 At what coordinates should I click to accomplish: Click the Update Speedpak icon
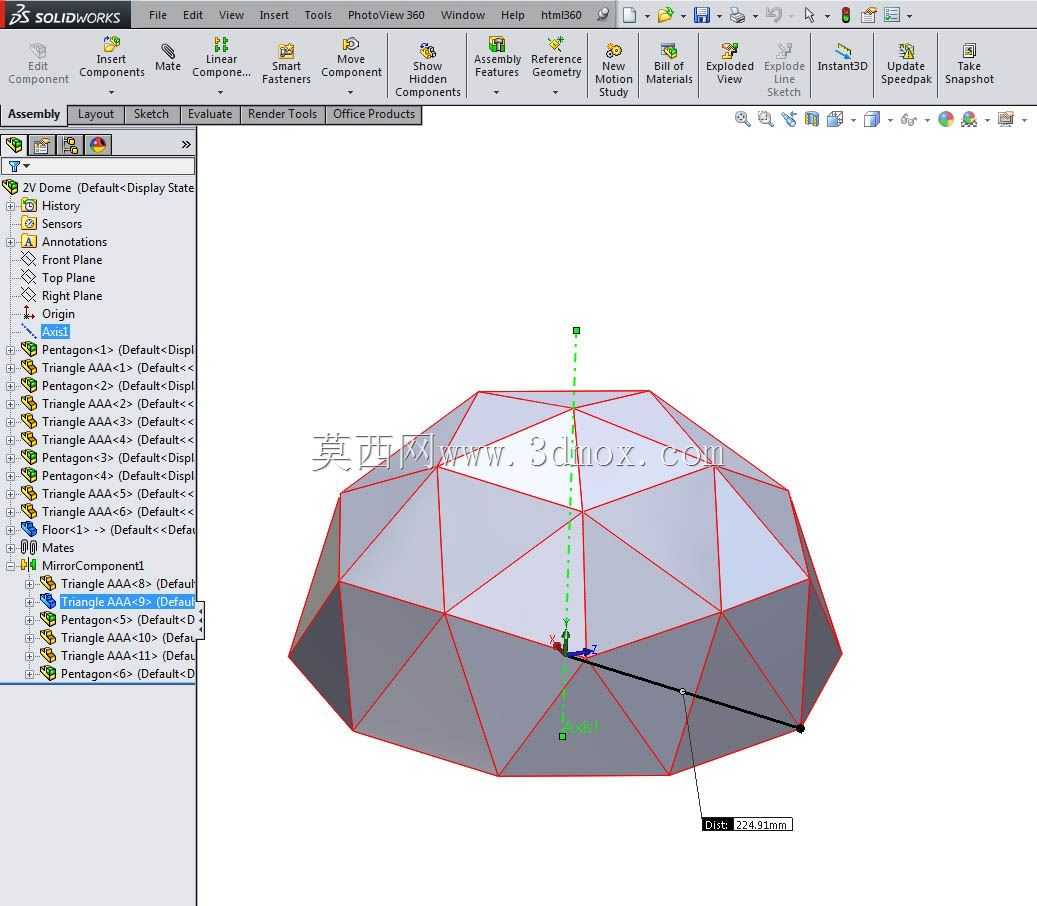tap(905, 63)
